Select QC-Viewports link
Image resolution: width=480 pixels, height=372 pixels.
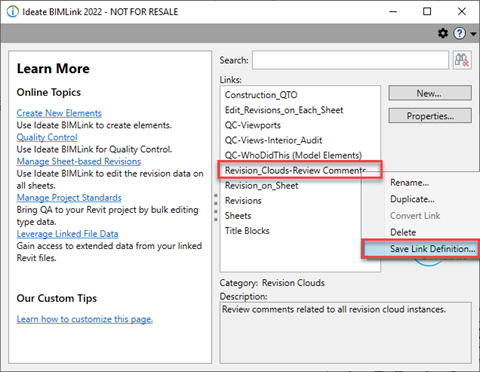tap(253, 125)
